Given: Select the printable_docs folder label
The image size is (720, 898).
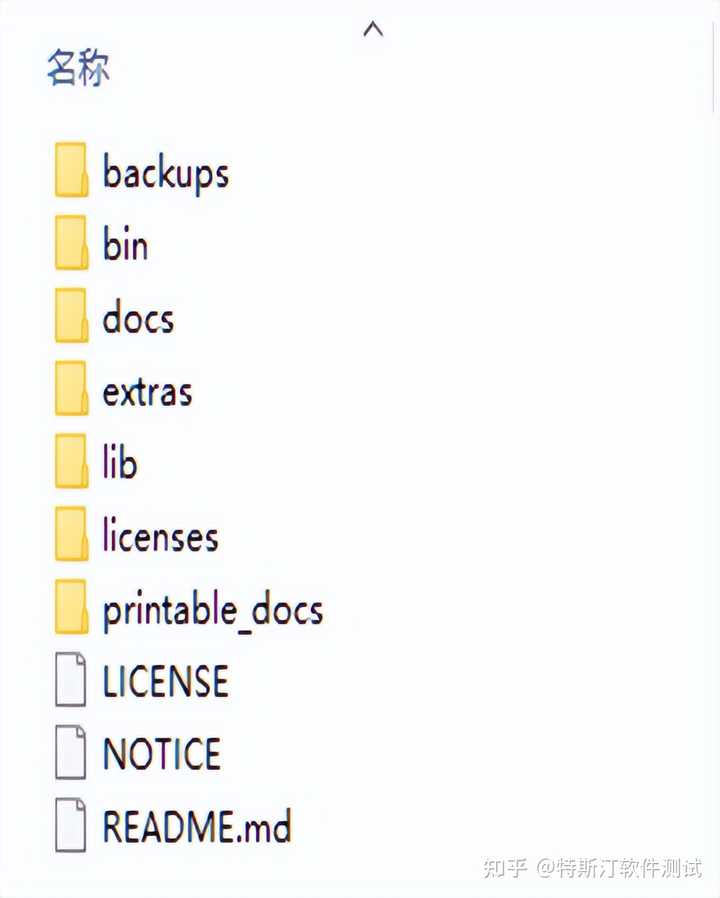Looking at the screenshot, I should click(x=213, y=611).
